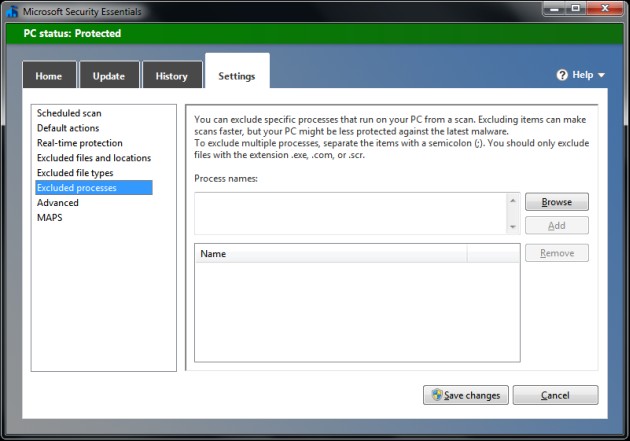Open Excluded file types setting
Screen dimensions: 630x441
tap(75, 173)
